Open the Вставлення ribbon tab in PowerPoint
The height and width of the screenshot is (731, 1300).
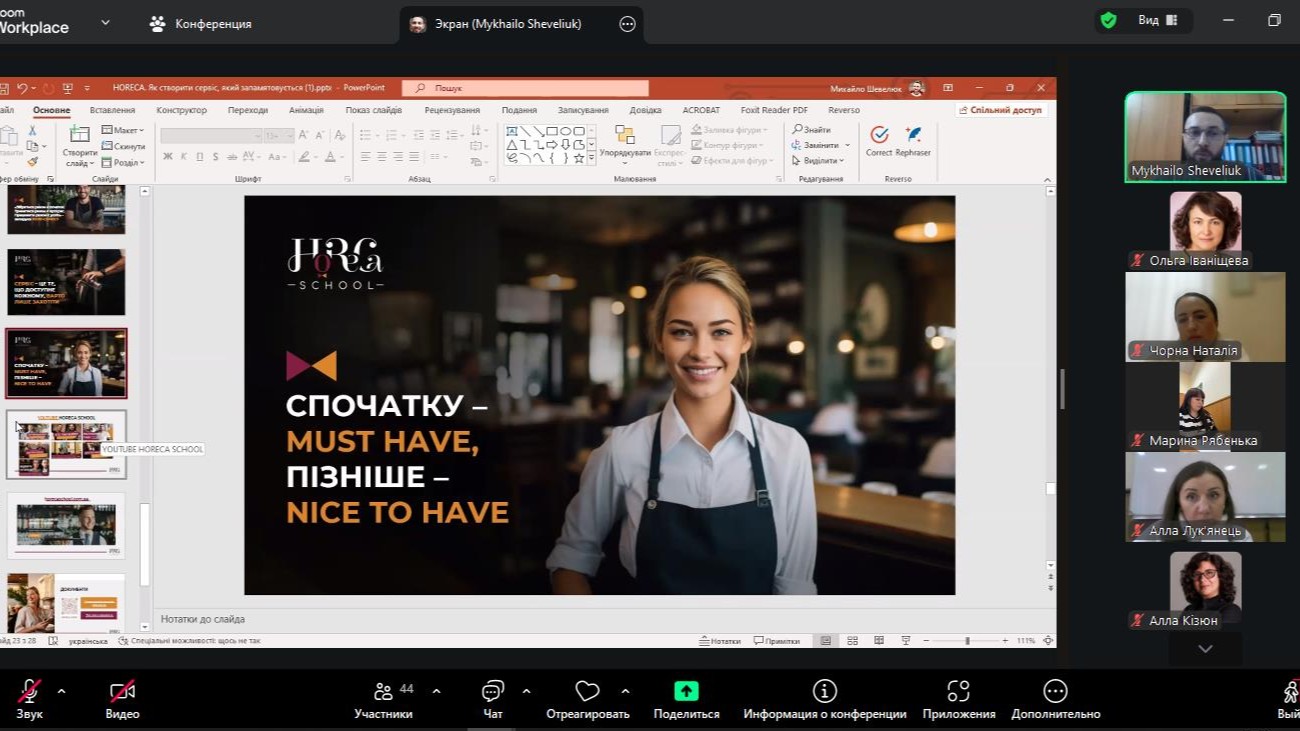(112, 110)
